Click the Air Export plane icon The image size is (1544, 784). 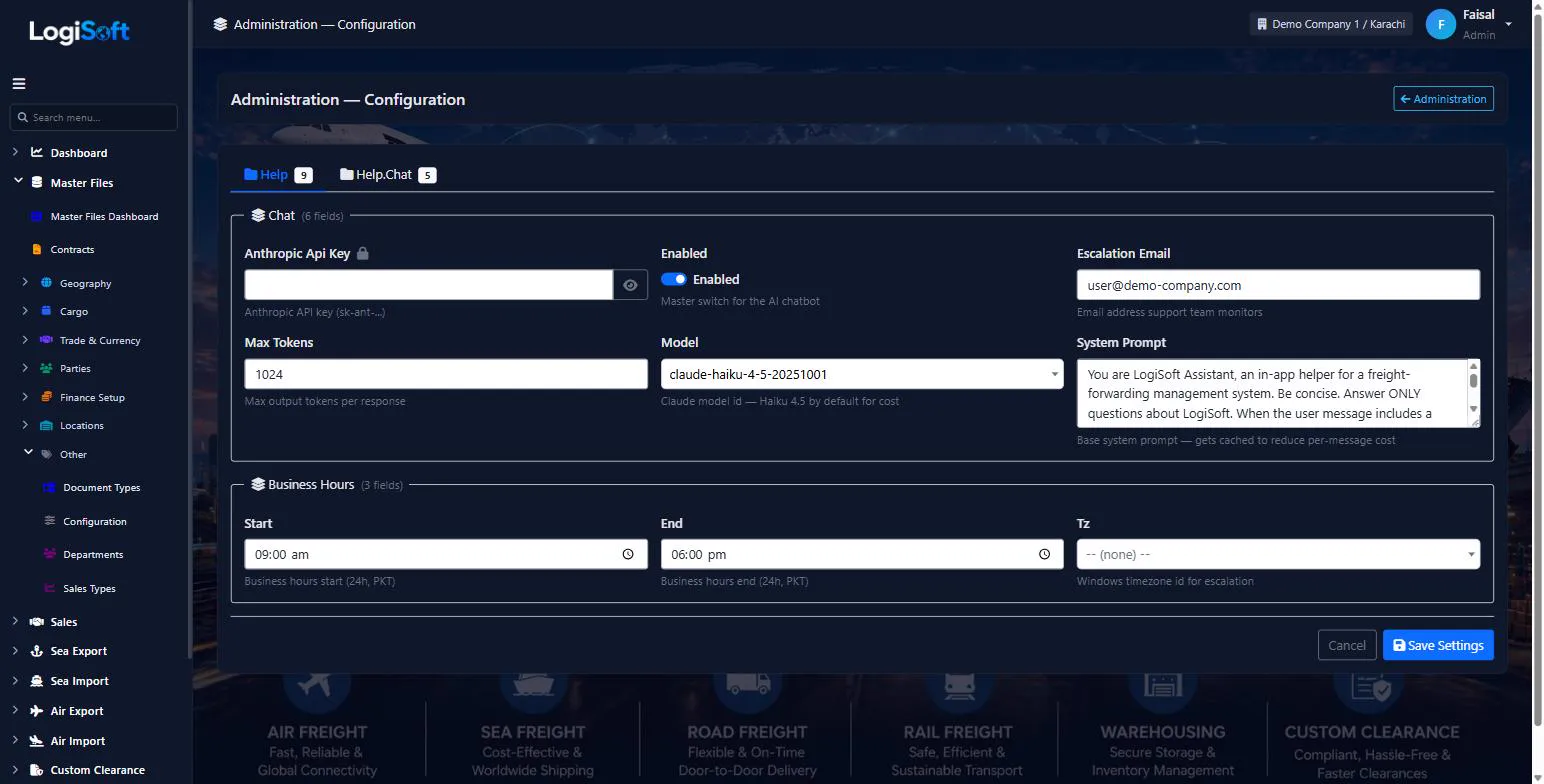[x=37, y=711]
